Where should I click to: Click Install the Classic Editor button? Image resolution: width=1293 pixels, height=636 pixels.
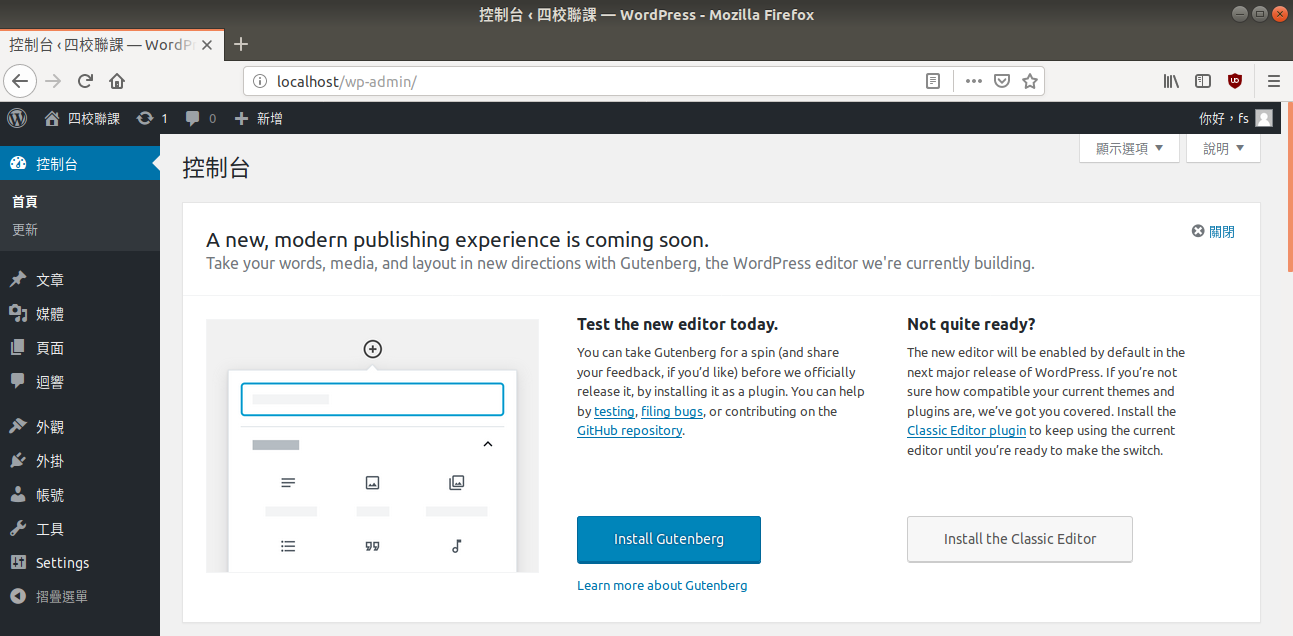click(1020, 539)
